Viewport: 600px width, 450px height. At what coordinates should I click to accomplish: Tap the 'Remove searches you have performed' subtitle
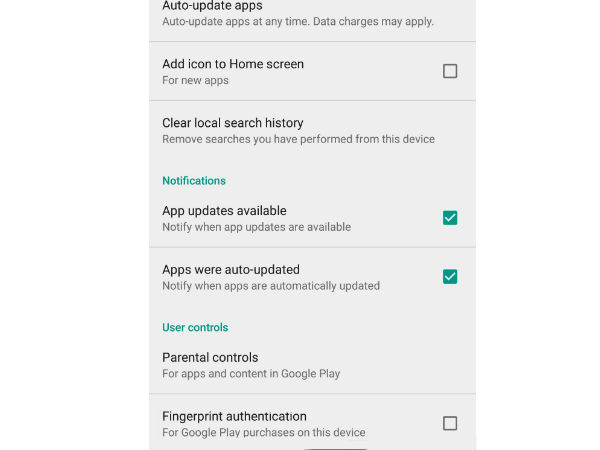point(298,139)
